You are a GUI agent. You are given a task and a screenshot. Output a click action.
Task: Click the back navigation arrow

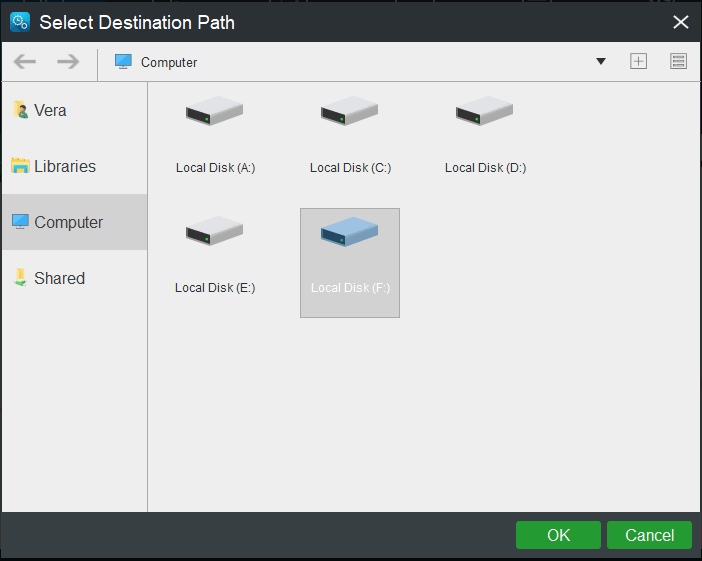coord(25,62)
